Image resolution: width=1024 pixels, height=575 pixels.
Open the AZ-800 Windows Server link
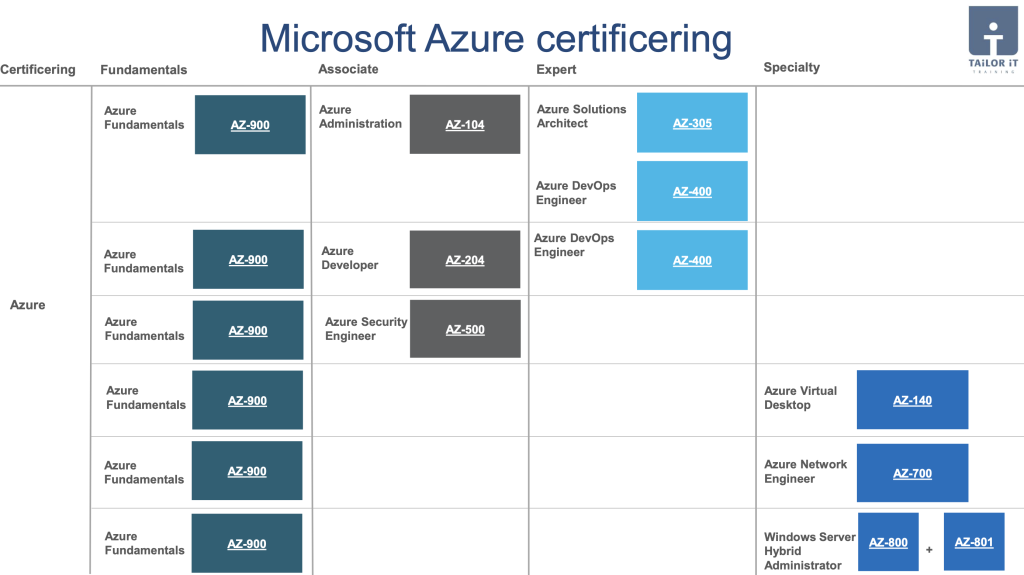[x=888, y=542]
